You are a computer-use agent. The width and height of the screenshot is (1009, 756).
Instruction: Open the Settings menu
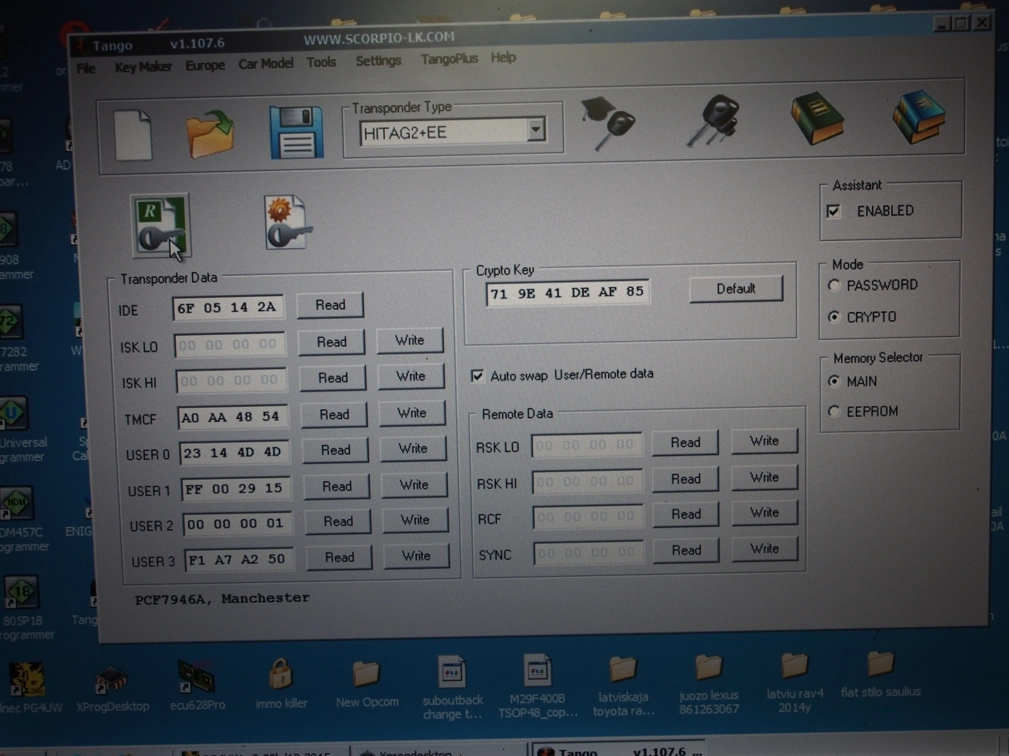(378, 60)
